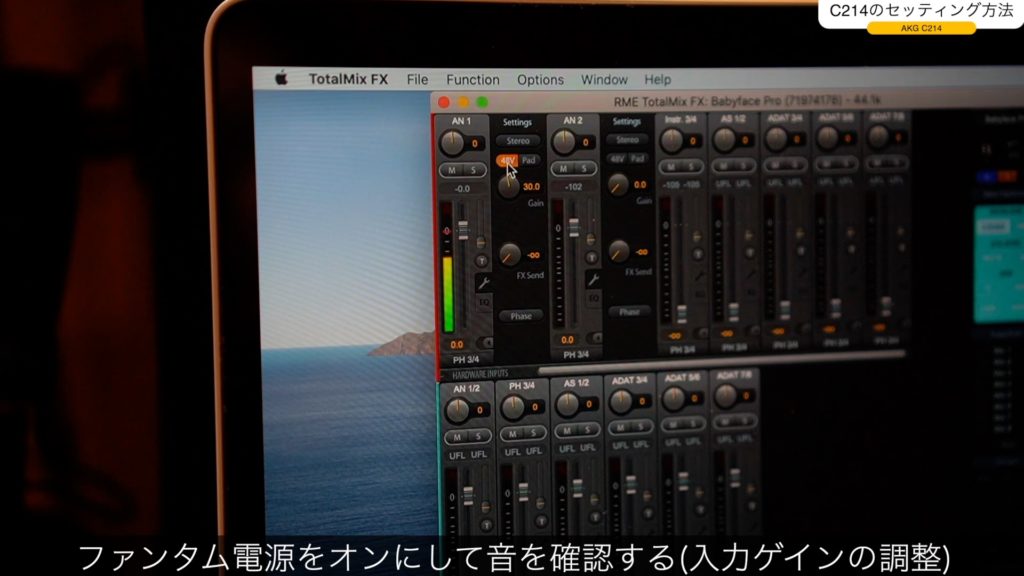The image size is (1024, 576).
Task: Toggle Stereo mode in AN 1 settings
Action: (518, 141)
